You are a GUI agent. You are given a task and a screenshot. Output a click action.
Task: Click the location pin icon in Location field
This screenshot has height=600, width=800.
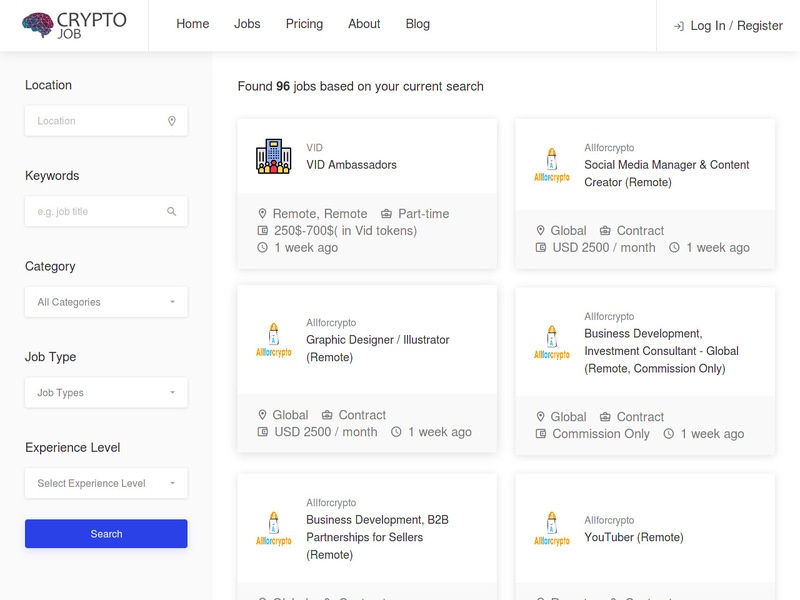[171, 121]
